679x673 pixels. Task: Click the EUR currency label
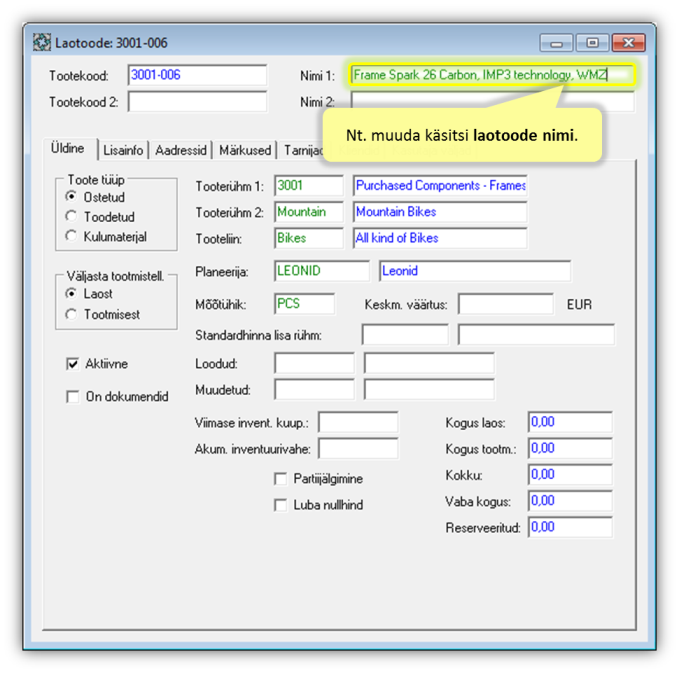pyautogui.click(x=579, y=304)
